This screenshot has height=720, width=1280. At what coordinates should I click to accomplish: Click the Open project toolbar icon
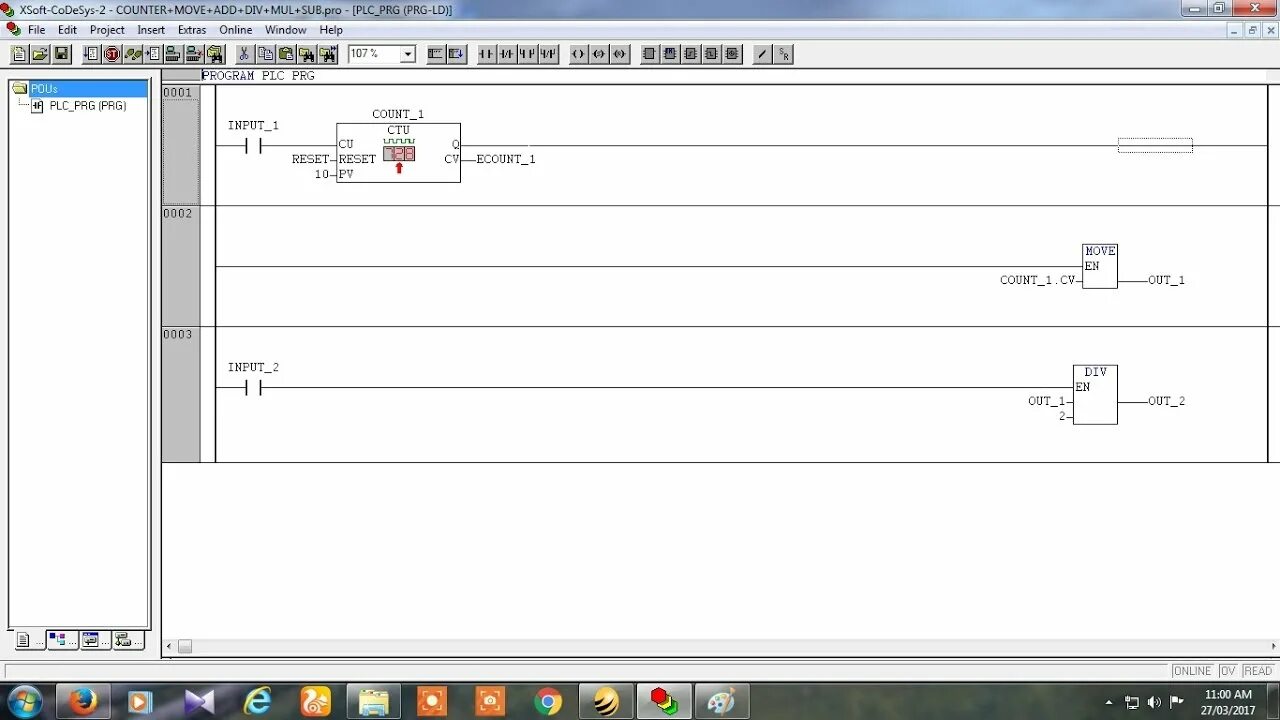click(40, 54)
